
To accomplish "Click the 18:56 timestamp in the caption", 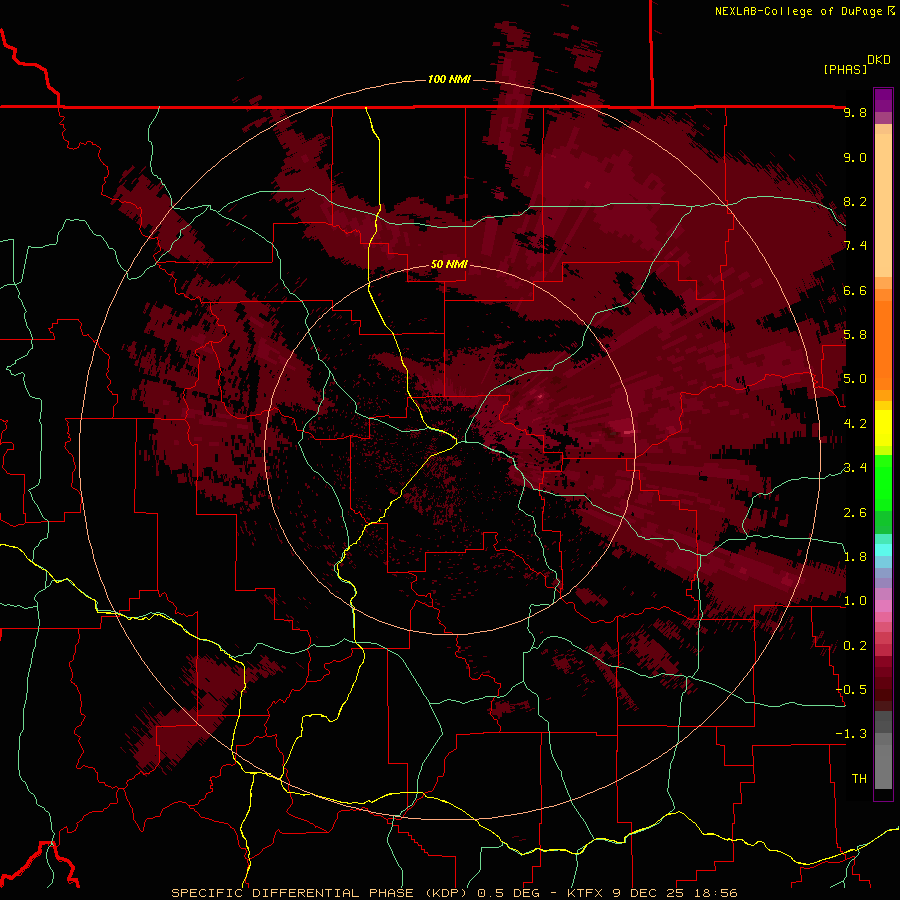I will tap(714, 893).
